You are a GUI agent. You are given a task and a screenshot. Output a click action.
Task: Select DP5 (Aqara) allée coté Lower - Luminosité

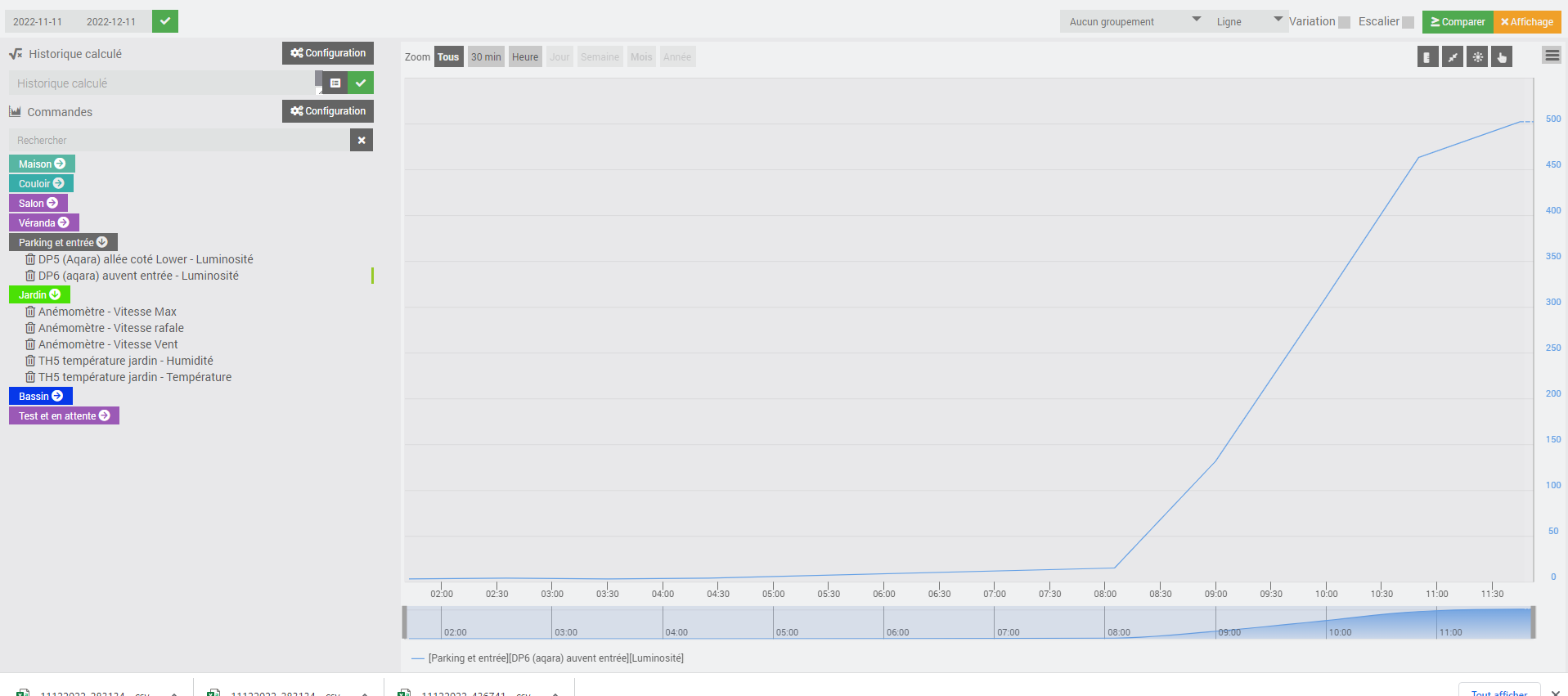point(146,259)
